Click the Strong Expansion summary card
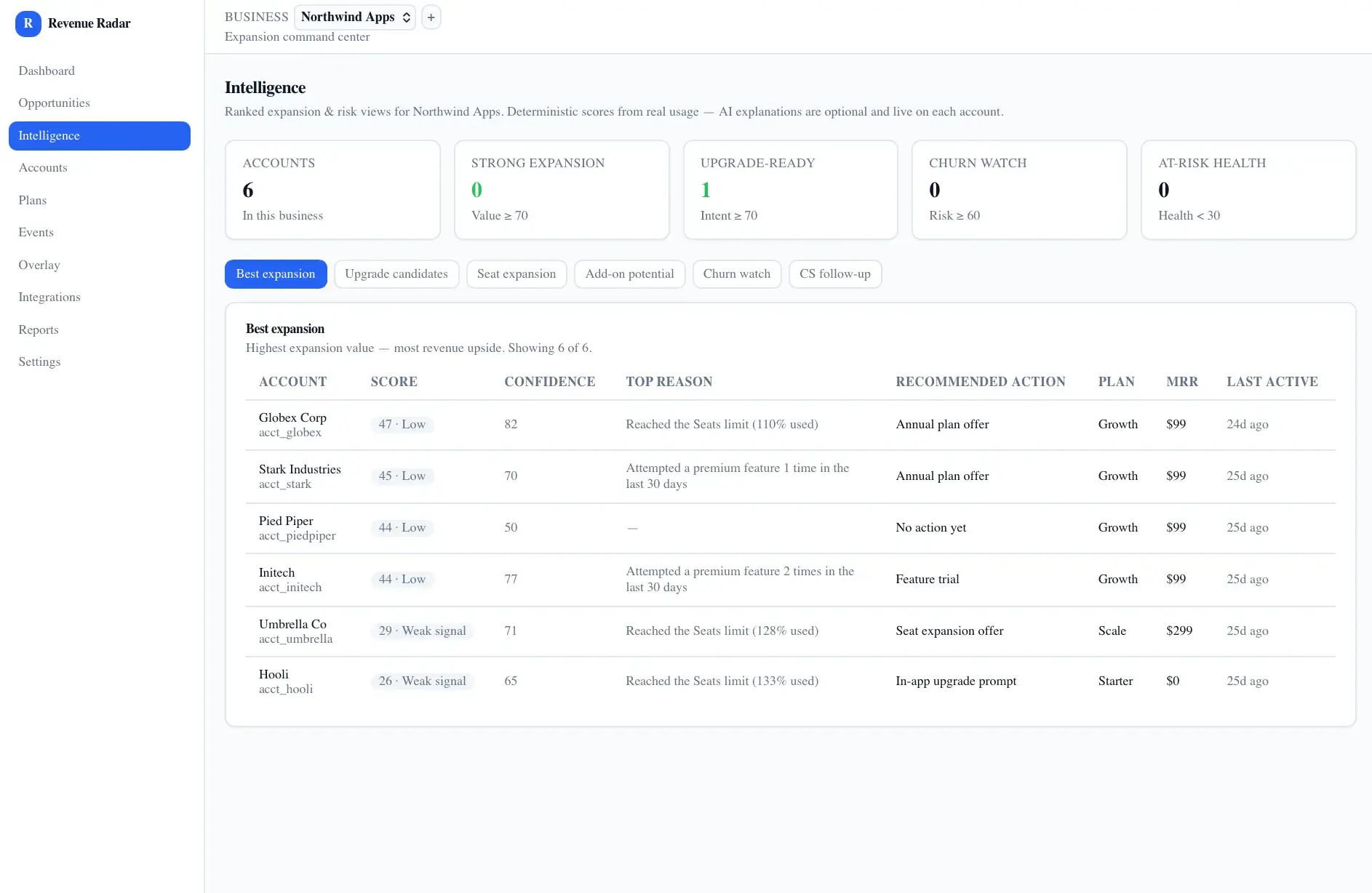Image resolution: width=1372 pixels, height=893 pixels. pyautogui.click(x=562, y=190)
